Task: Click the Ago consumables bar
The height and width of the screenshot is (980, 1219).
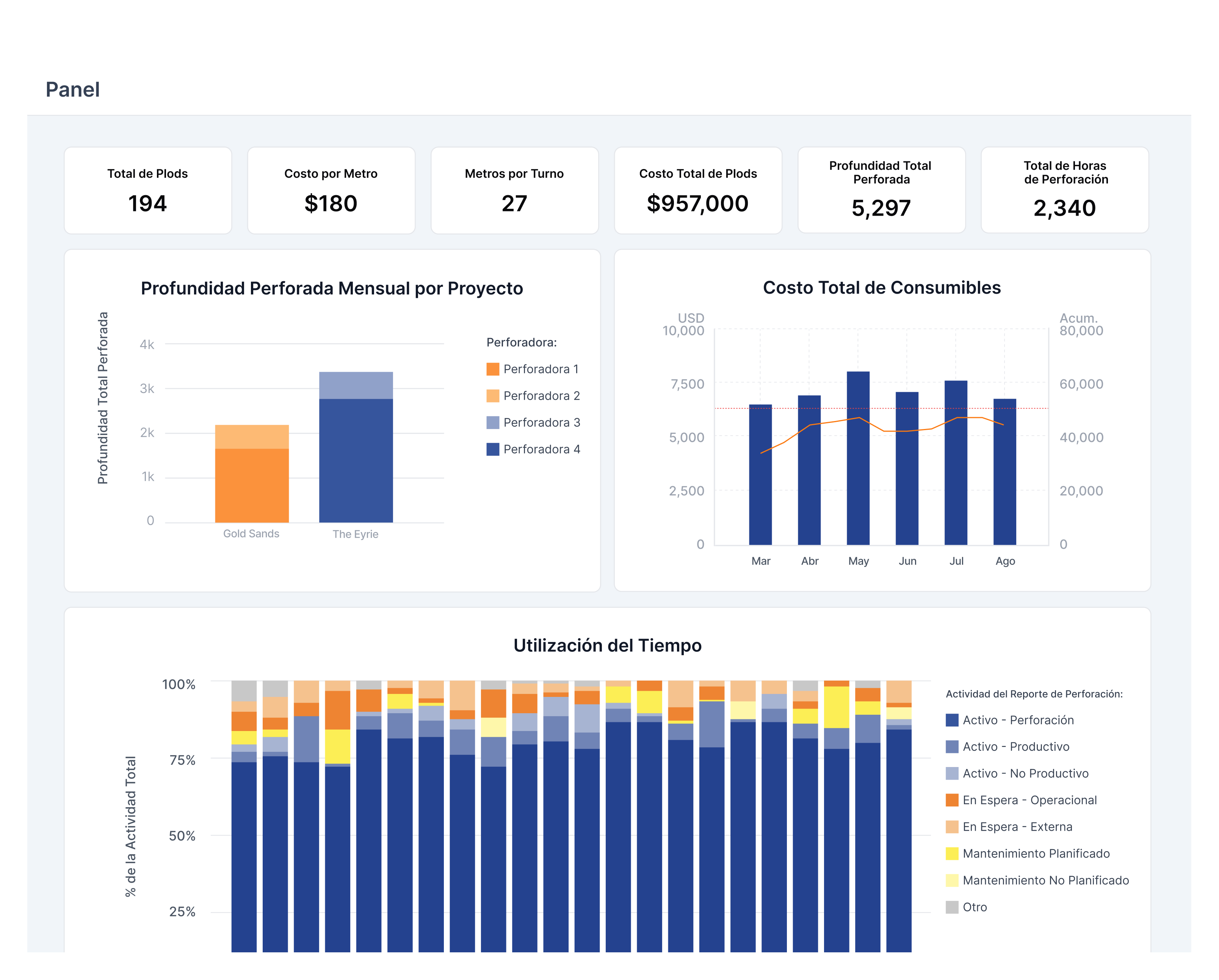Action: coord(1005,472)
